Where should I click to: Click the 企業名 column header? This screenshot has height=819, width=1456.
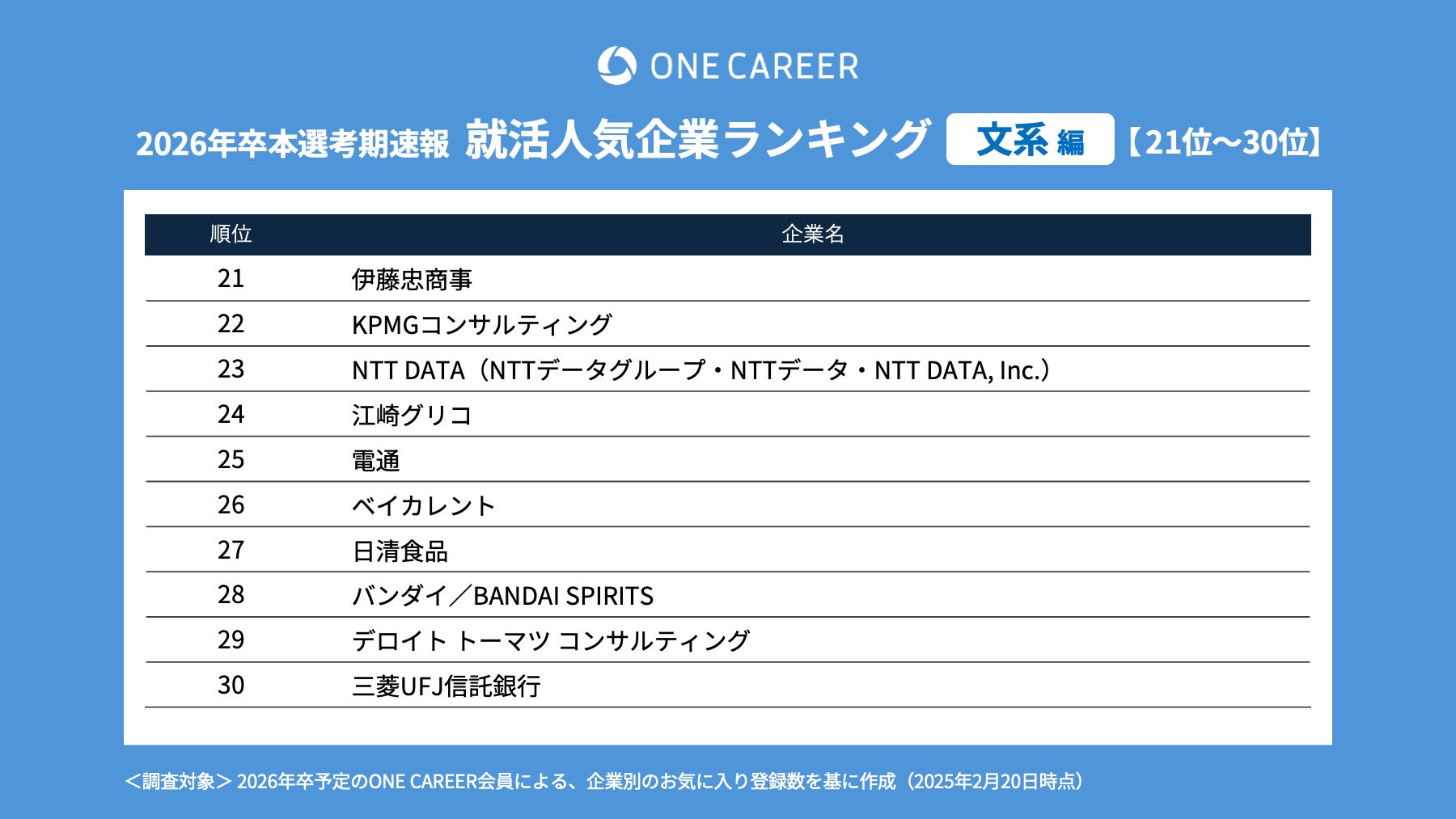tap(812, 234)
